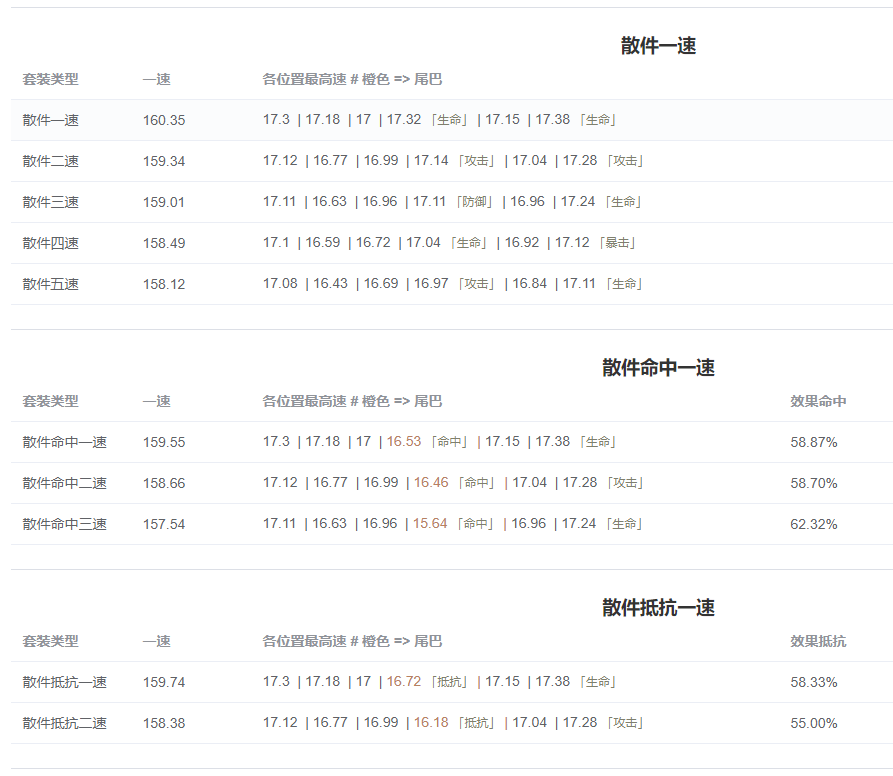
Task: Select the 散件四速 row
Action: coord(452,243)
